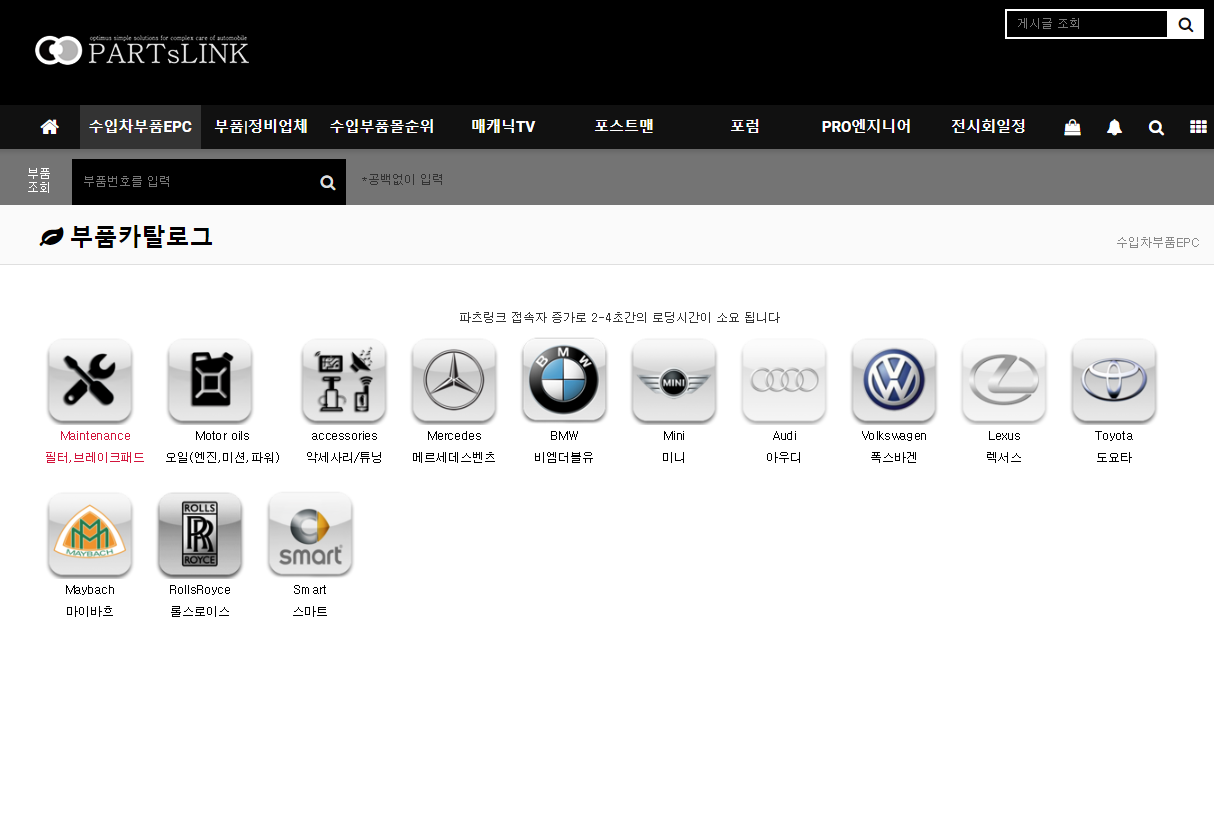The image size is (1214, 835).
Task: Click the Volkswagen label text
Action: coord(894,436)
